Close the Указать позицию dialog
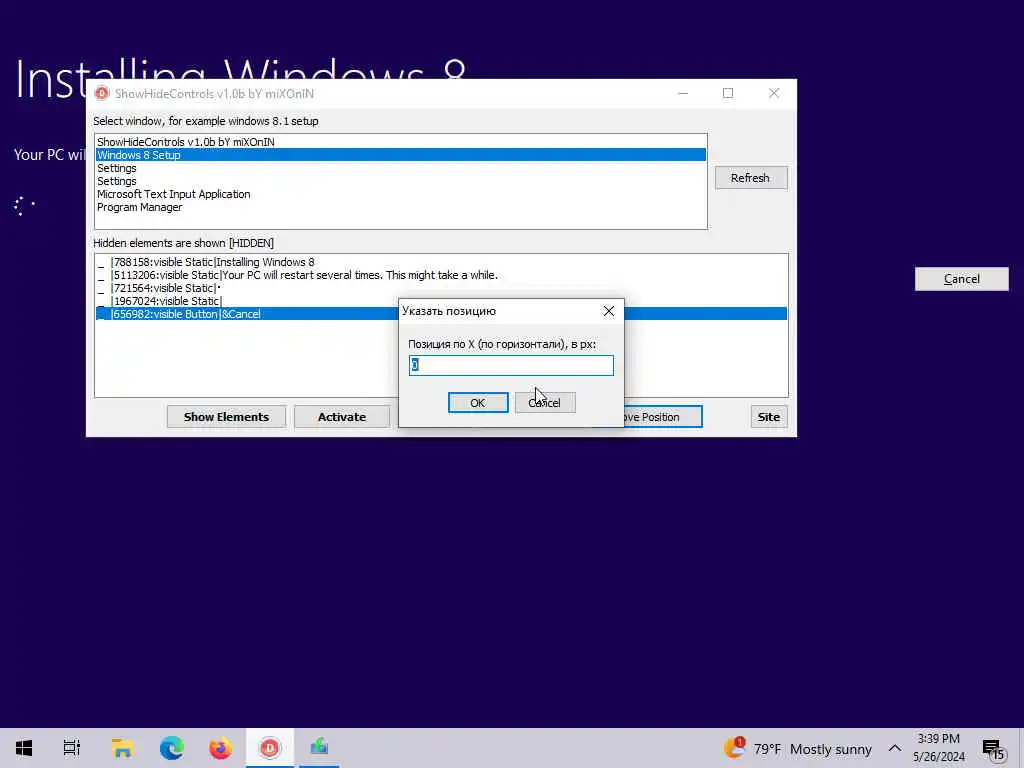The width and height of the screenshot is (1024, 768). coord(609,312)
